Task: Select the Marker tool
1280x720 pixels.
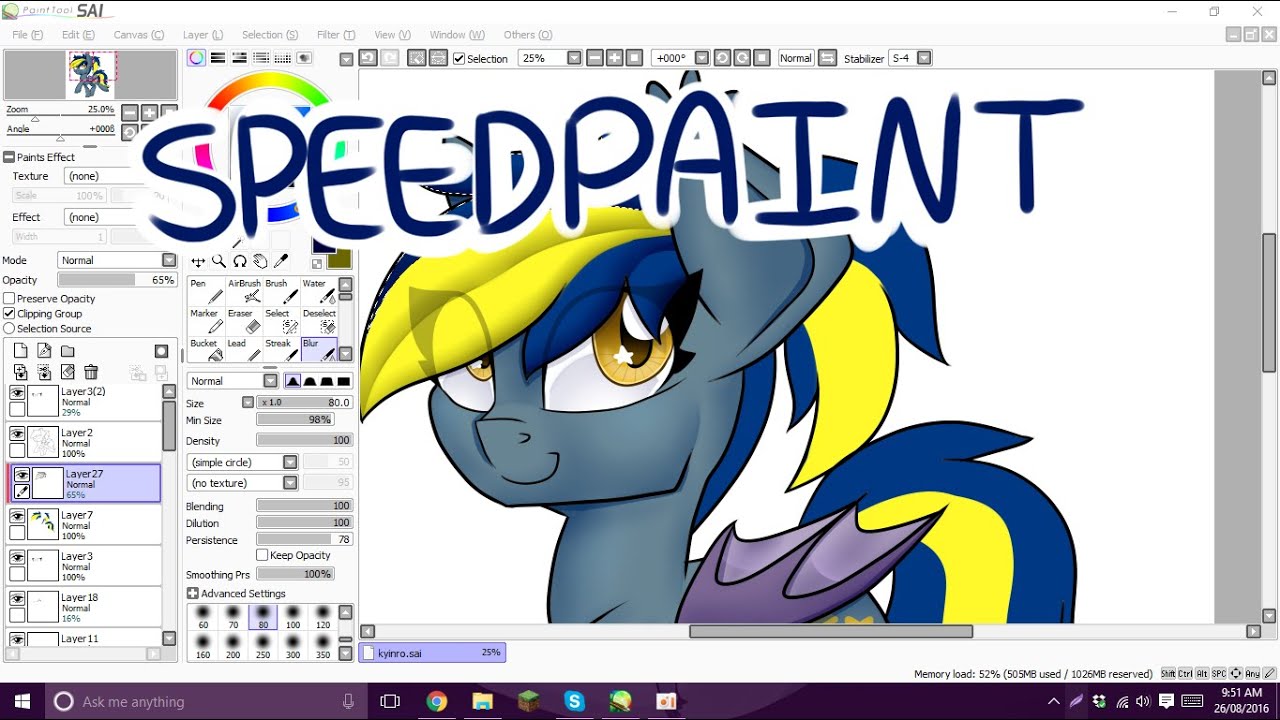Action: coord(207,321)
